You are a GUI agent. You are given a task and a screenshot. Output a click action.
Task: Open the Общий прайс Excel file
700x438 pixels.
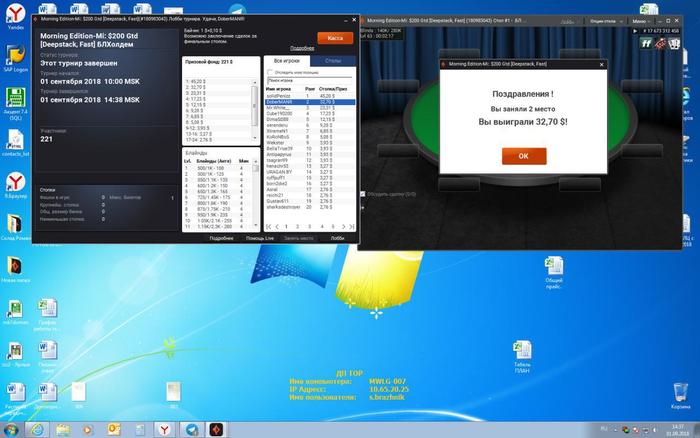(554, 272)
